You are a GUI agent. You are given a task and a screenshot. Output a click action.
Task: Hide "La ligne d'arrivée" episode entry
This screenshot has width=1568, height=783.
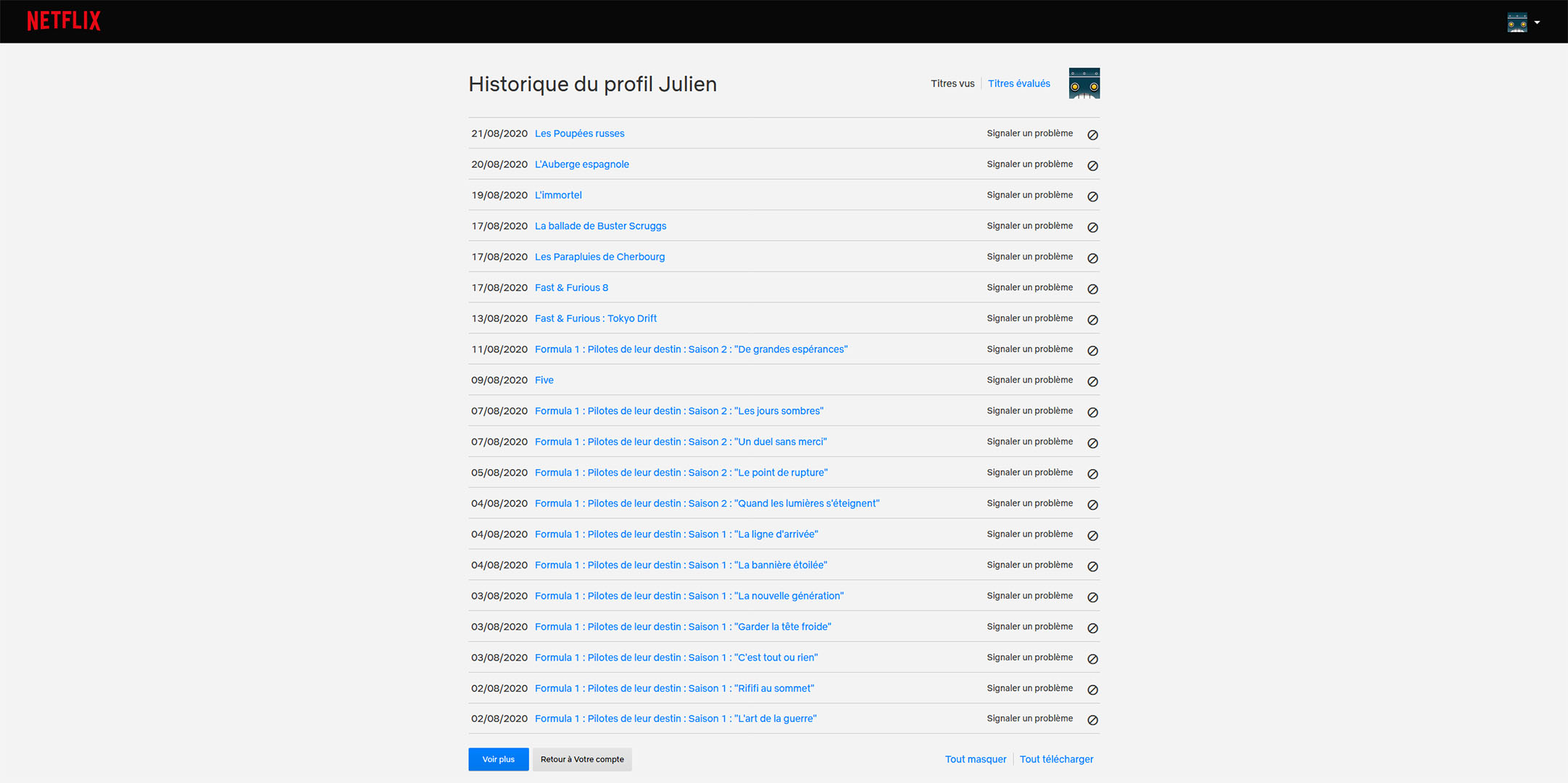pyautogui.click(x=1092, y=536)
